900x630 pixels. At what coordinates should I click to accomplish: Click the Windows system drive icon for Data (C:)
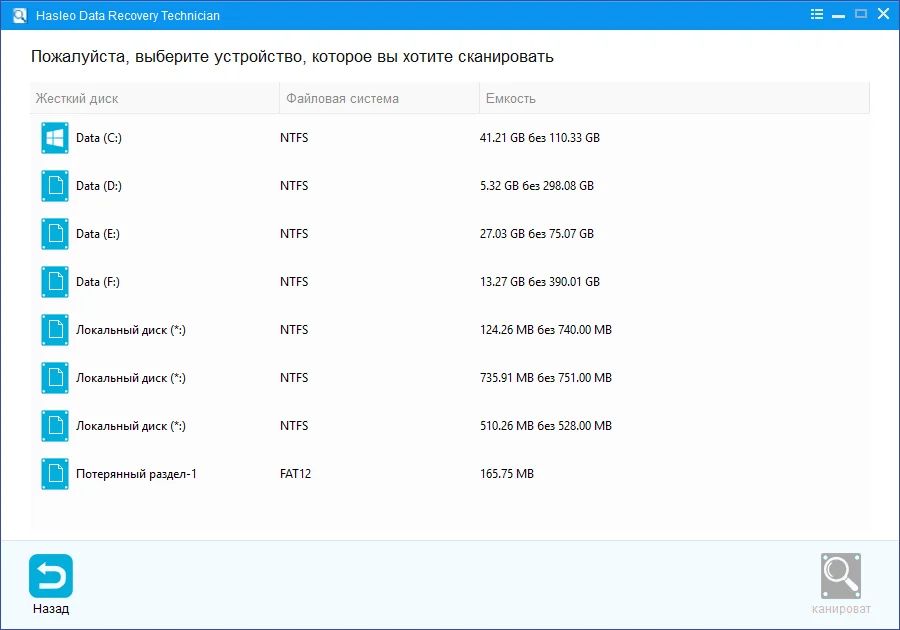click(55, 138)
